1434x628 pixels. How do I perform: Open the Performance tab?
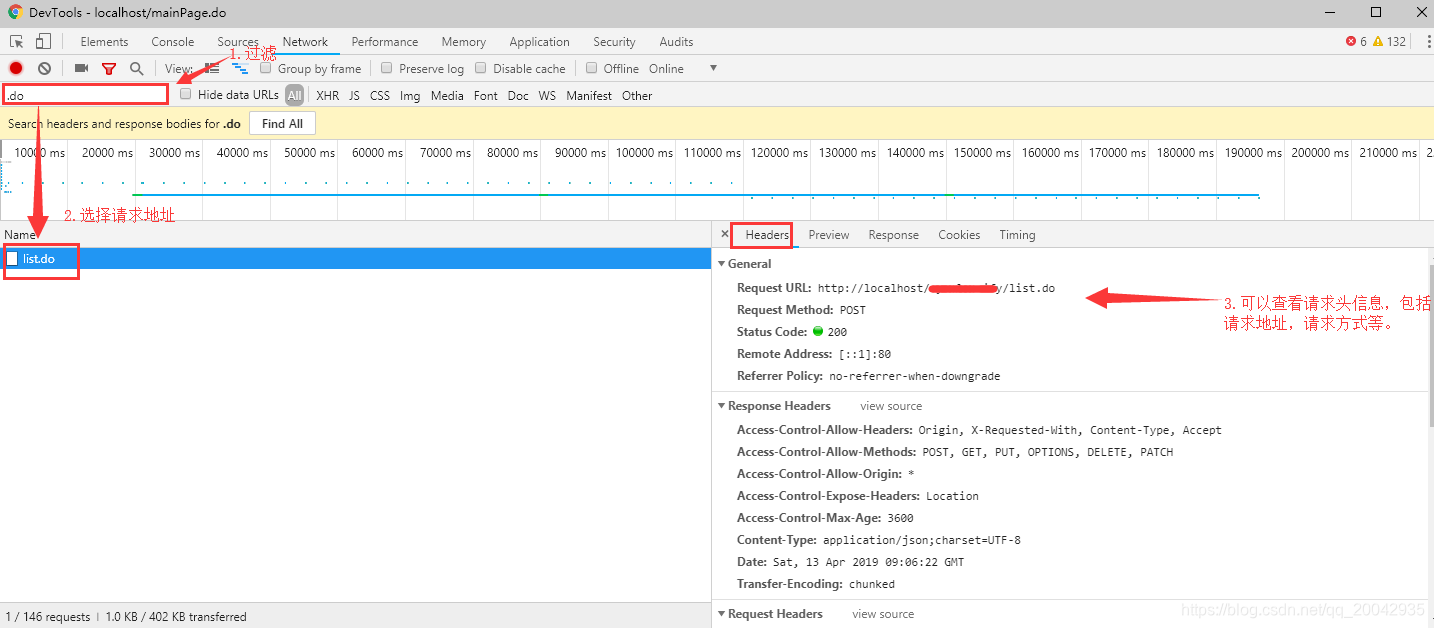[385, 42]
